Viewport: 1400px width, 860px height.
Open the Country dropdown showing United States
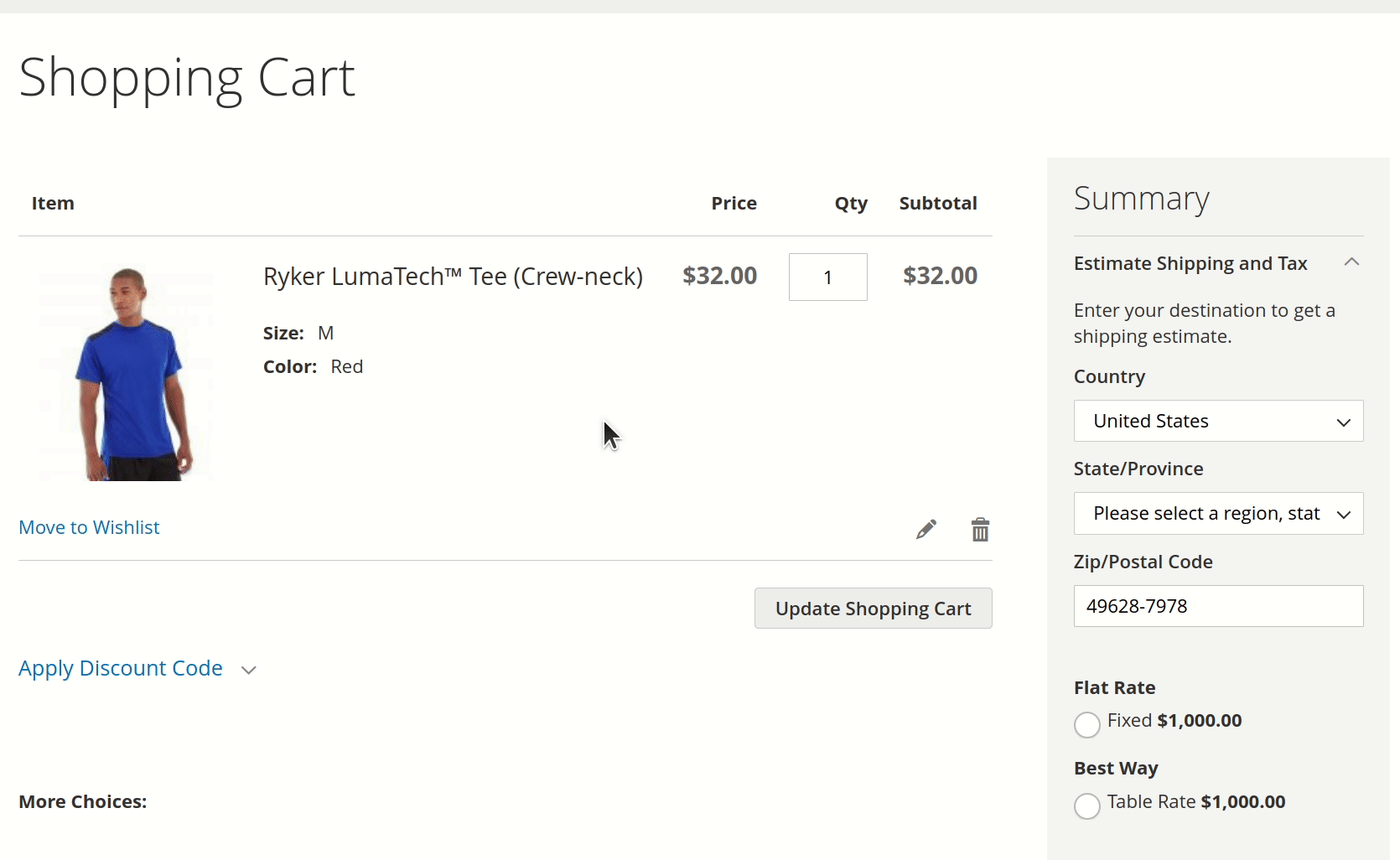(x=1218, y=421)
